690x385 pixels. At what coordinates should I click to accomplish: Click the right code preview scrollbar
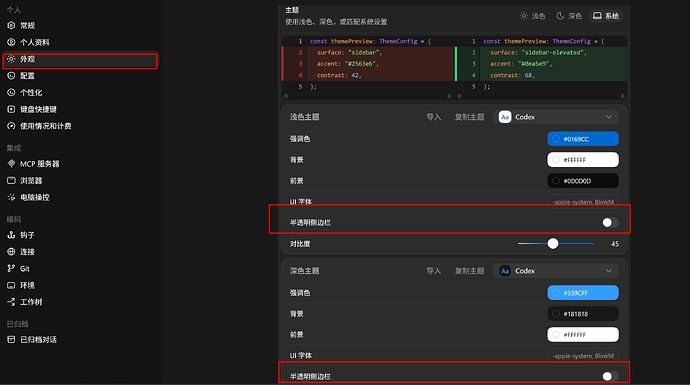tap(541, 96)
